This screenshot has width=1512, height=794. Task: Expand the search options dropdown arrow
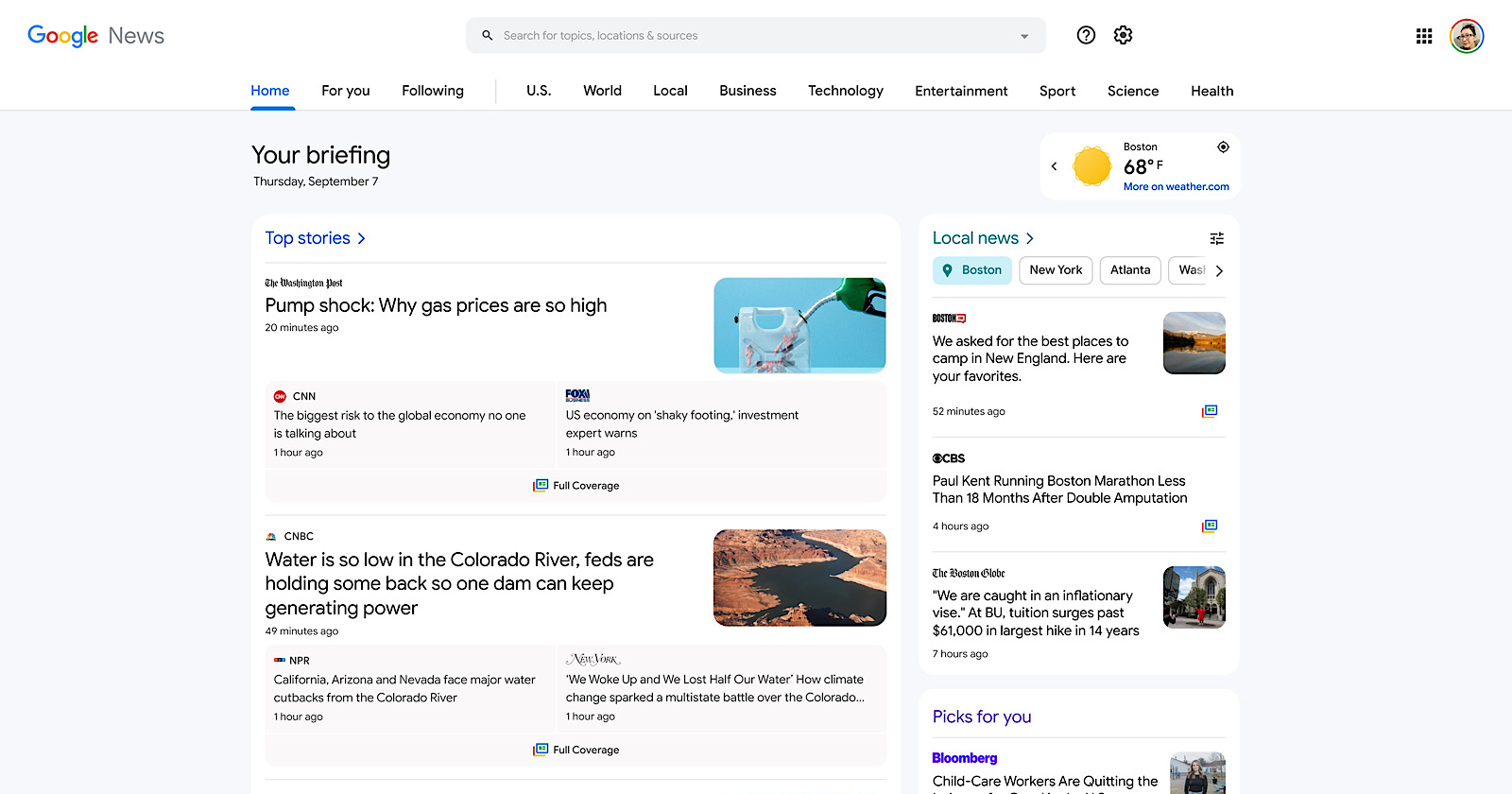coord(1024,36)
